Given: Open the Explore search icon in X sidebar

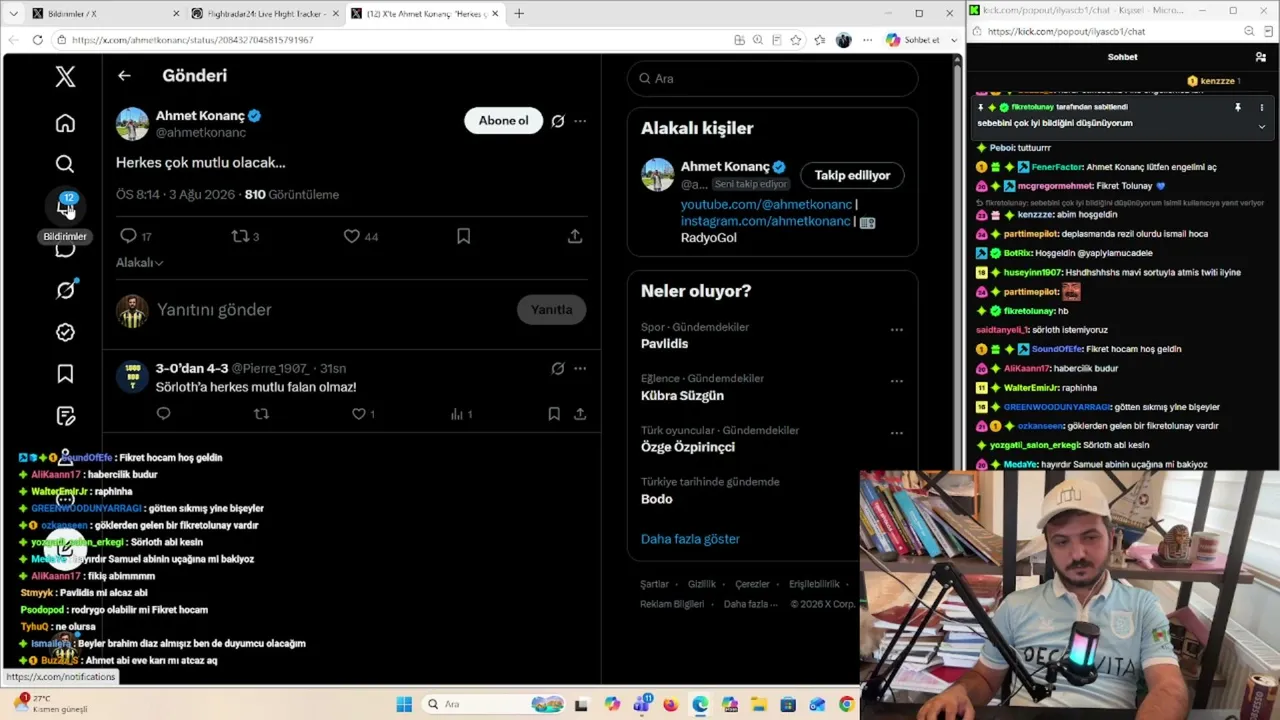Looking at the screenshot, I should pos(65,164).
